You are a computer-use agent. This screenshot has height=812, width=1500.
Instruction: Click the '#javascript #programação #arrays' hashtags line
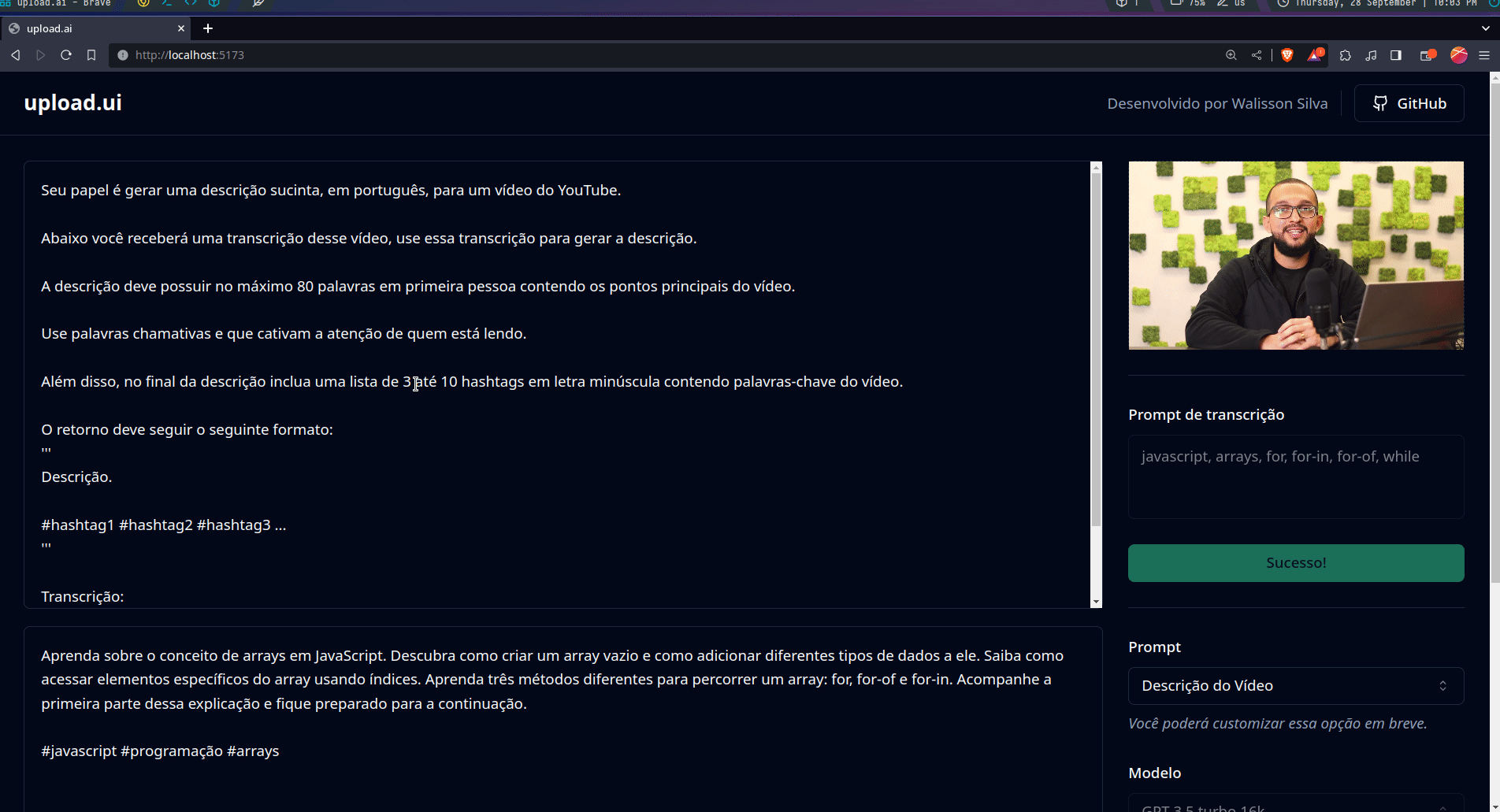click(160, 751)
